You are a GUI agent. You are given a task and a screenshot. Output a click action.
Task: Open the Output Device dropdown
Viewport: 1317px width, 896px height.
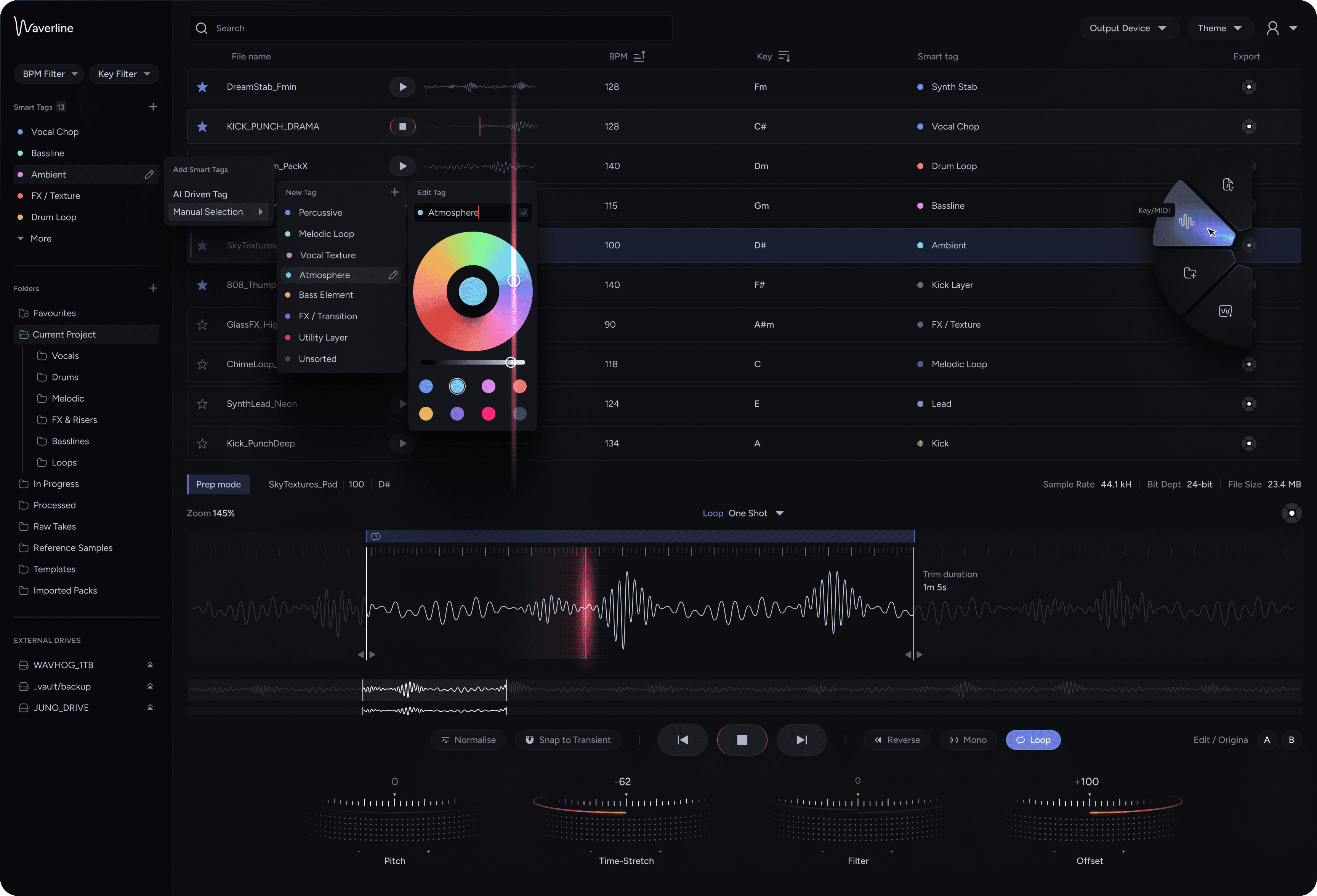1128,28
